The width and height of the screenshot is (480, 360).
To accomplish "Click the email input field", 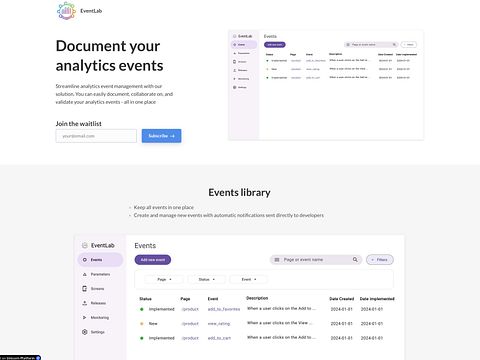I will tap(96, 136).
